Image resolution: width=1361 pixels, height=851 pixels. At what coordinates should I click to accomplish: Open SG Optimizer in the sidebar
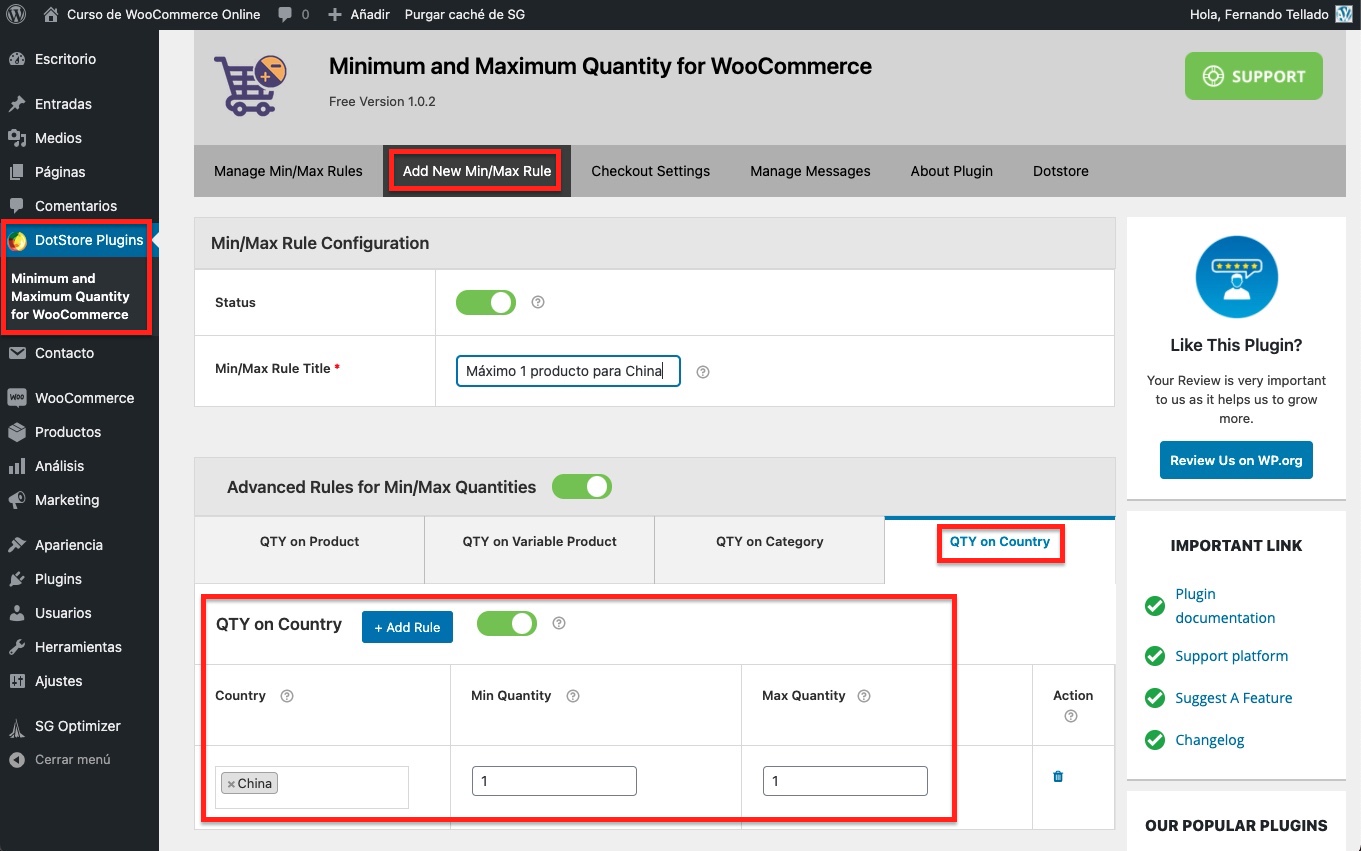(79, 726)
